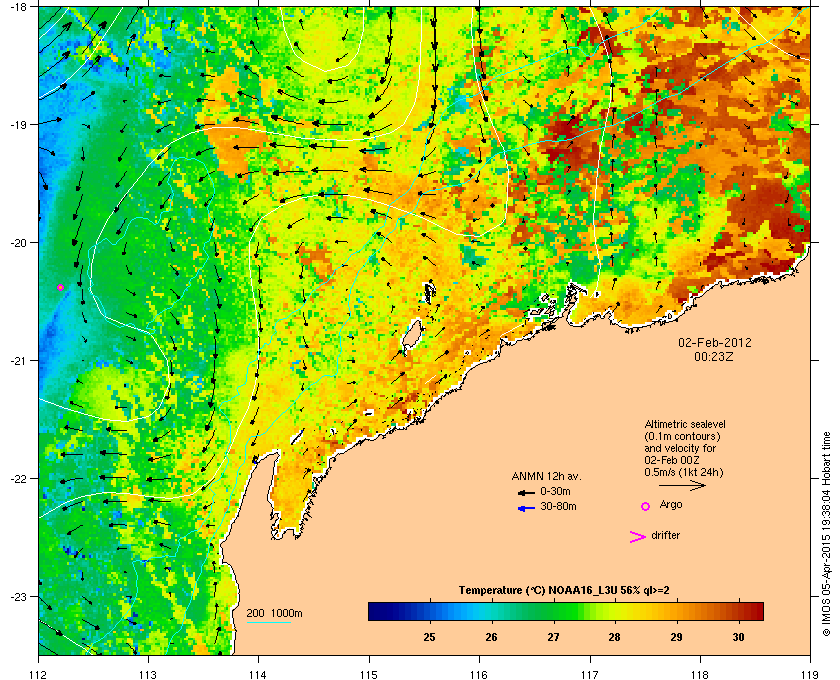Click the magenta drifter chevron symbol

coord(638,537)
